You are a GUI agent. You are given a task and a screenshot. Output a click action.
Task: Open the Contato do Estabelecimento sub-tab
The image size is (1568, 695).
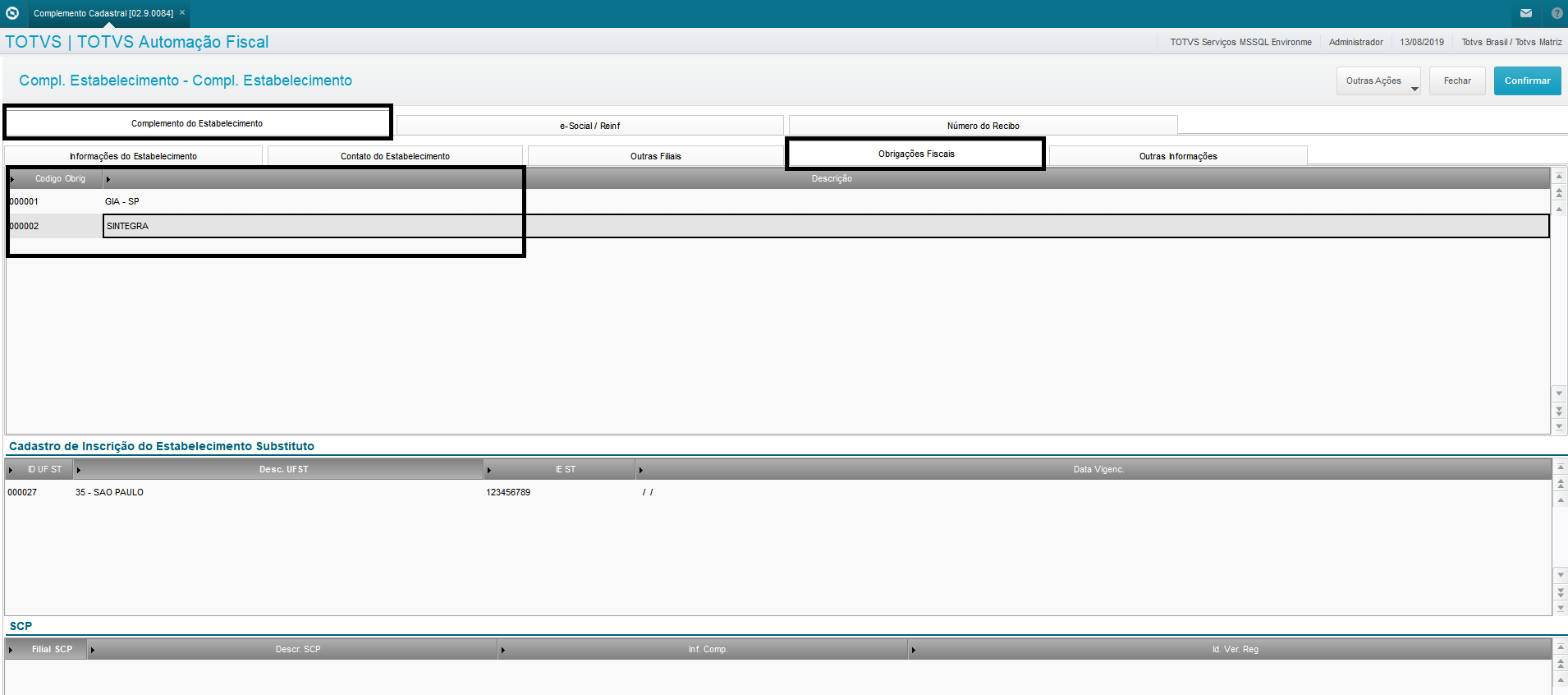tap(395, 156)
